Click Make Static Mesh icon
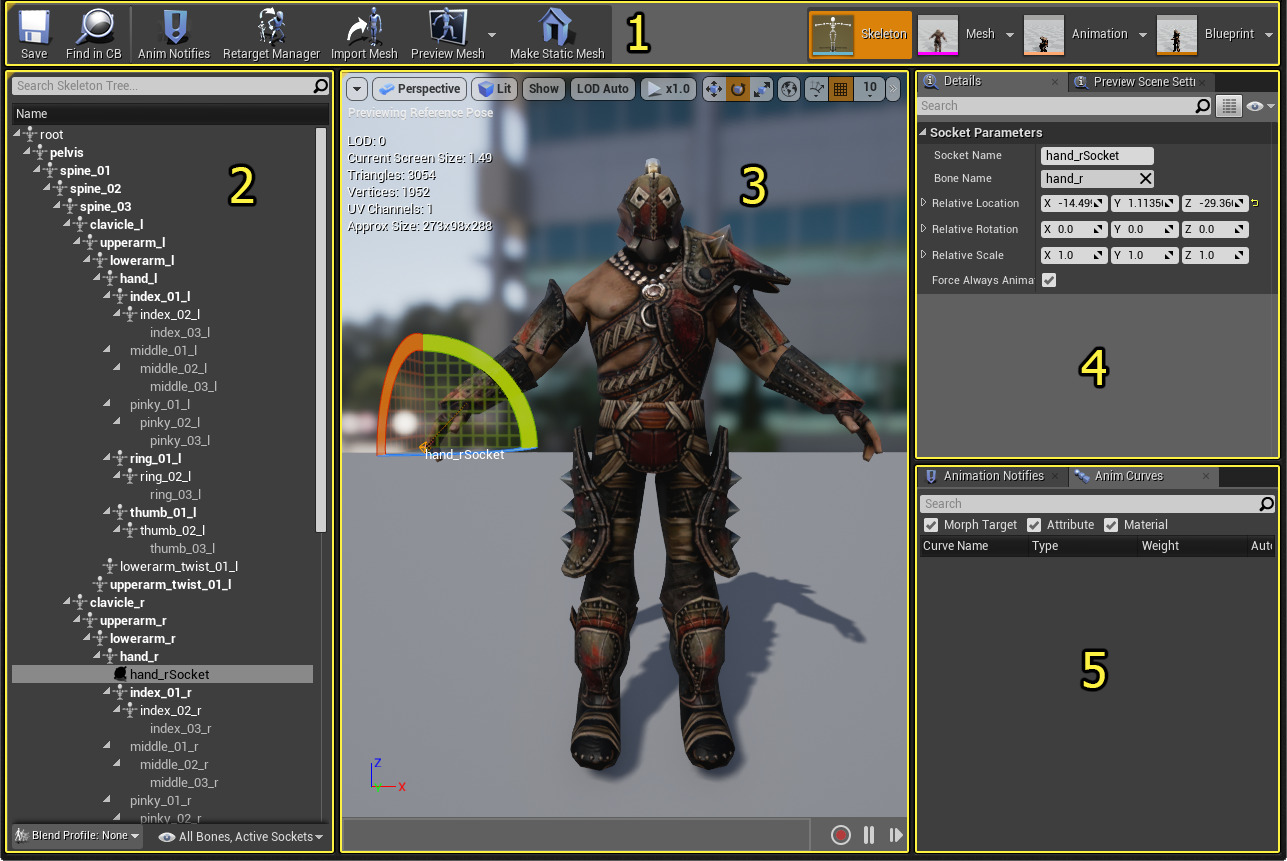This screenshot has width=1287, height=861. [557, 34]
